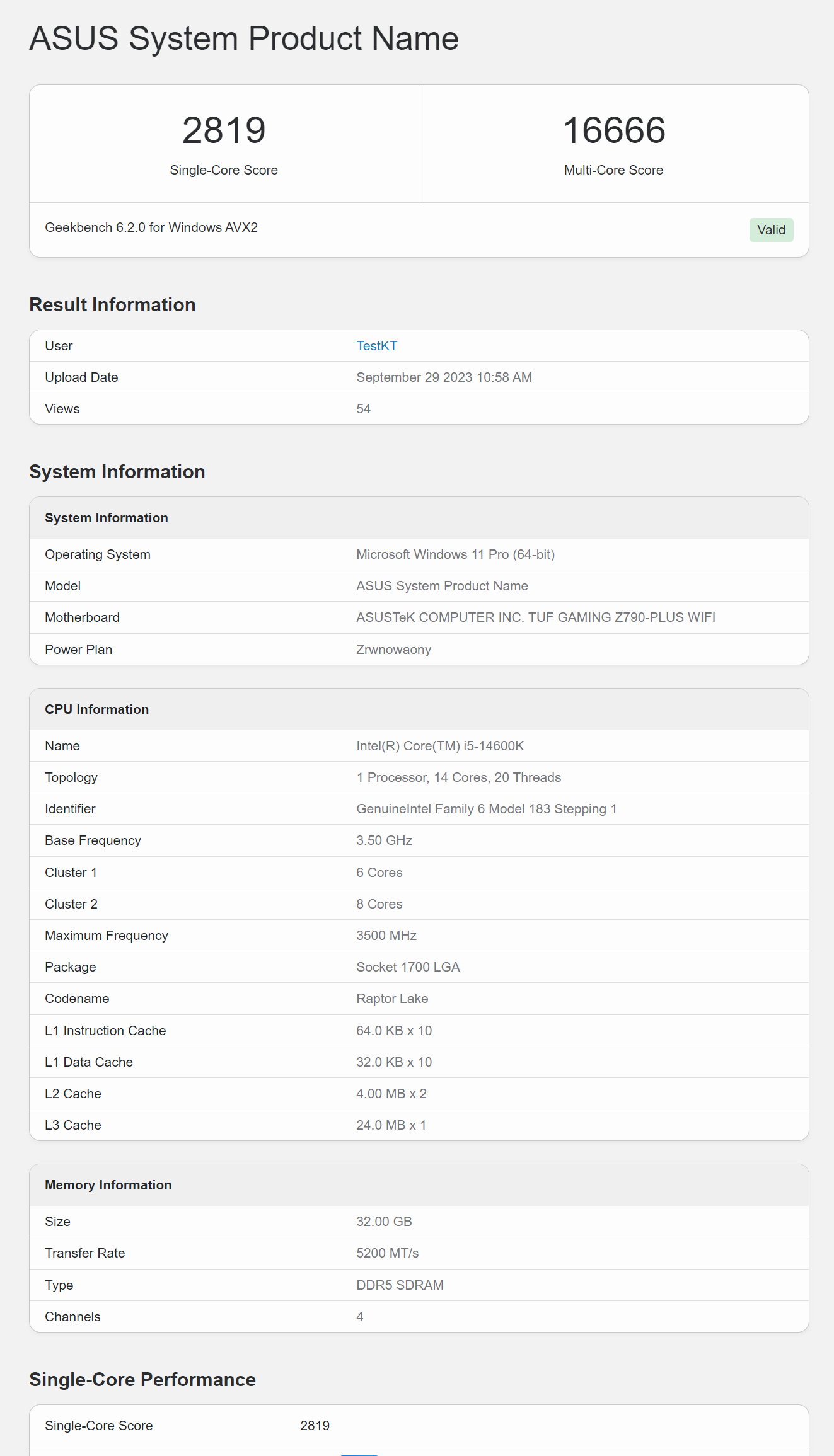Image resolution: width=834 pixels, height=1456 pixels.
Task: Click the DDR5 SDRAM memory type value
Action: coord(400,1285)
